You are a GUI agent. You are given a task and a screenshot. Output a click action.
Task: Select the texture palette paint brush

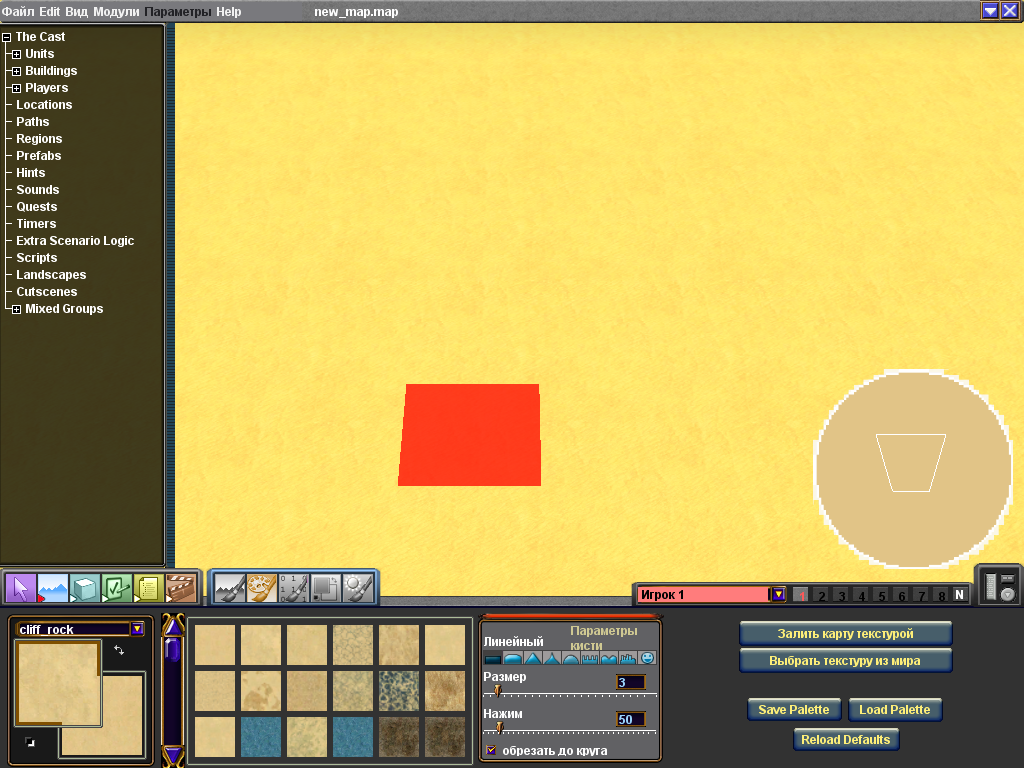262,588
